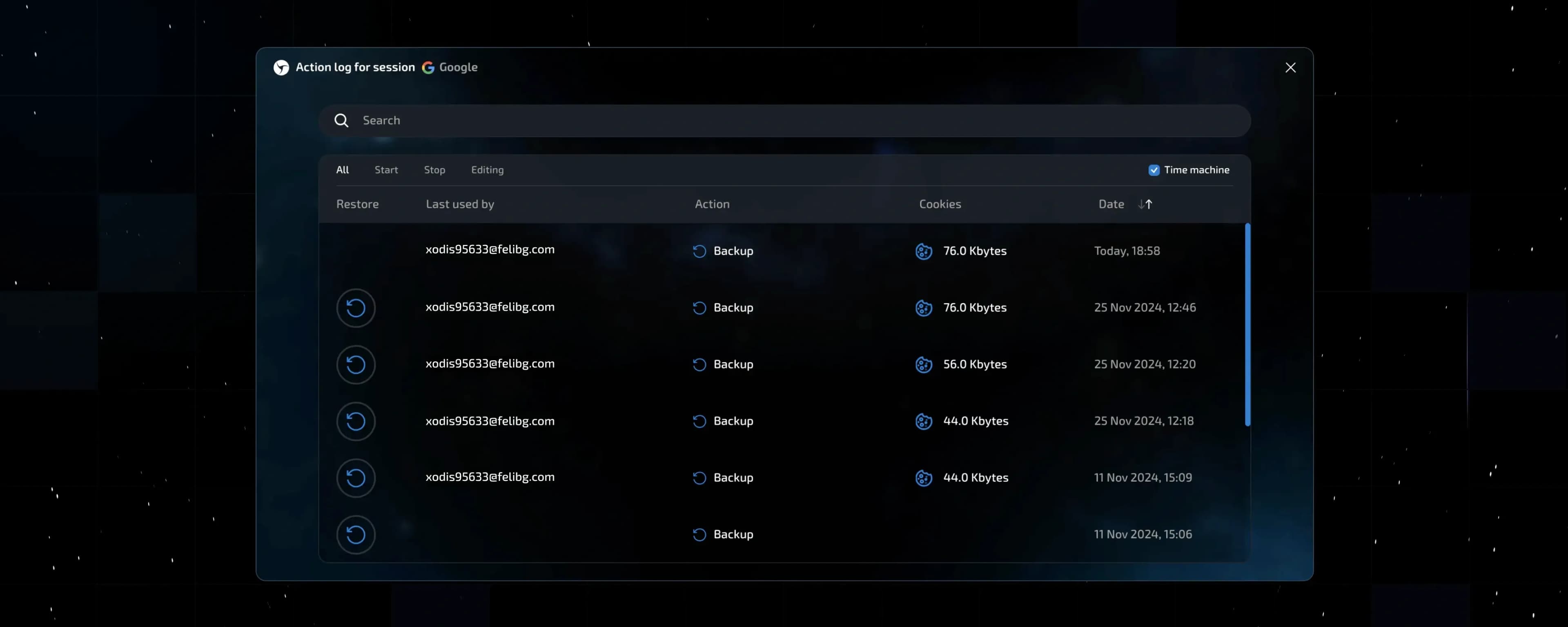This screenshot has width=1568, height=627.
Task: Switch to the Stop tab
Action: coord(434,170)
